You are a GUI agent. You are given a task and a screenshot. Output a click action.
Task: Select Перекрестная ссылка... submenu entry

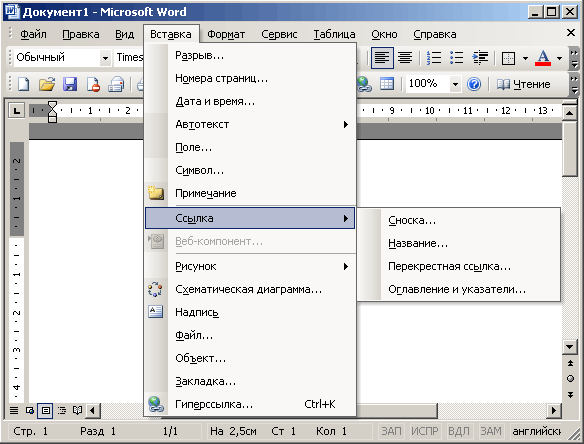458,266
